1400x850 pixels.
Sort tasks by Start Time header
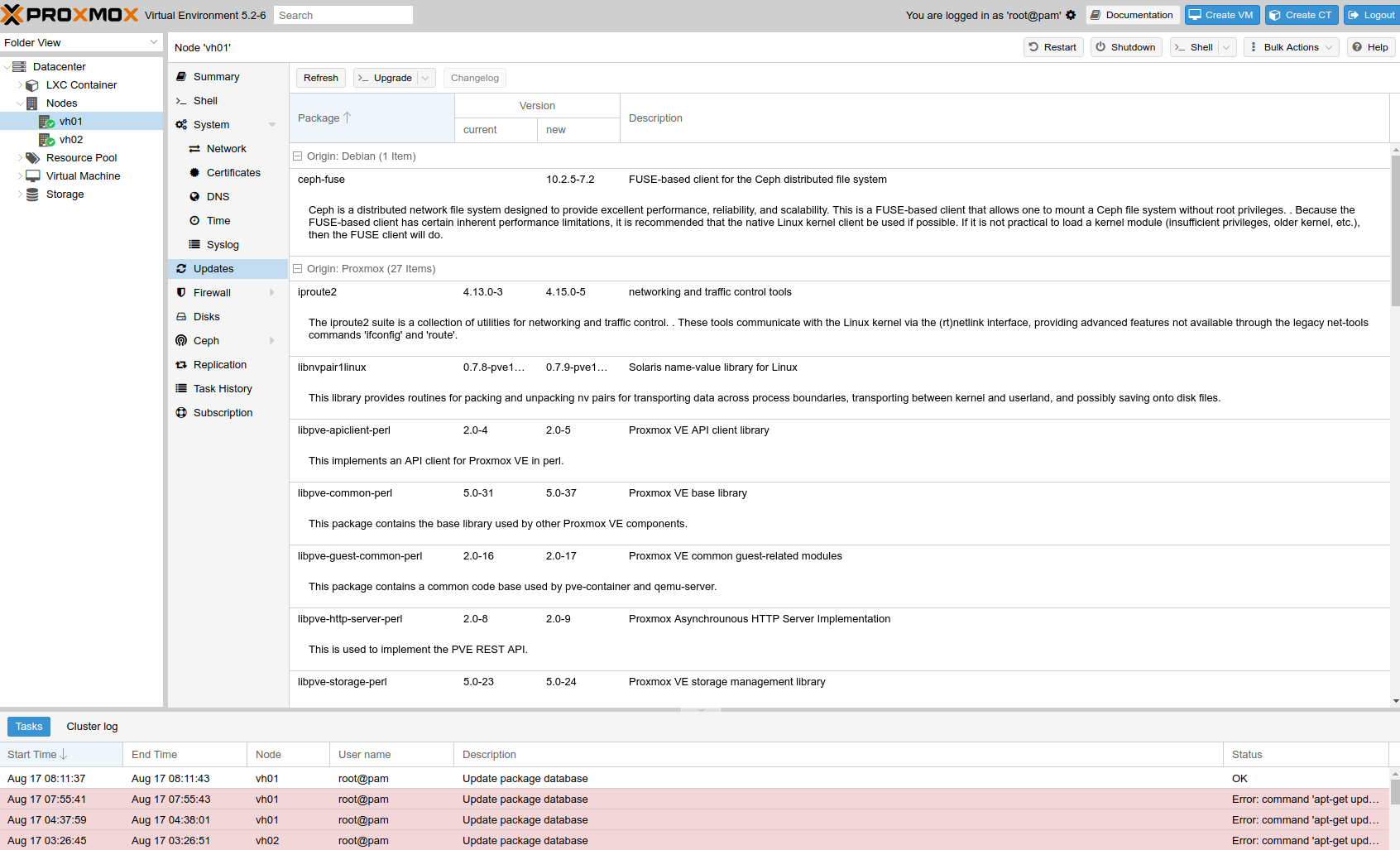[61, 754]
